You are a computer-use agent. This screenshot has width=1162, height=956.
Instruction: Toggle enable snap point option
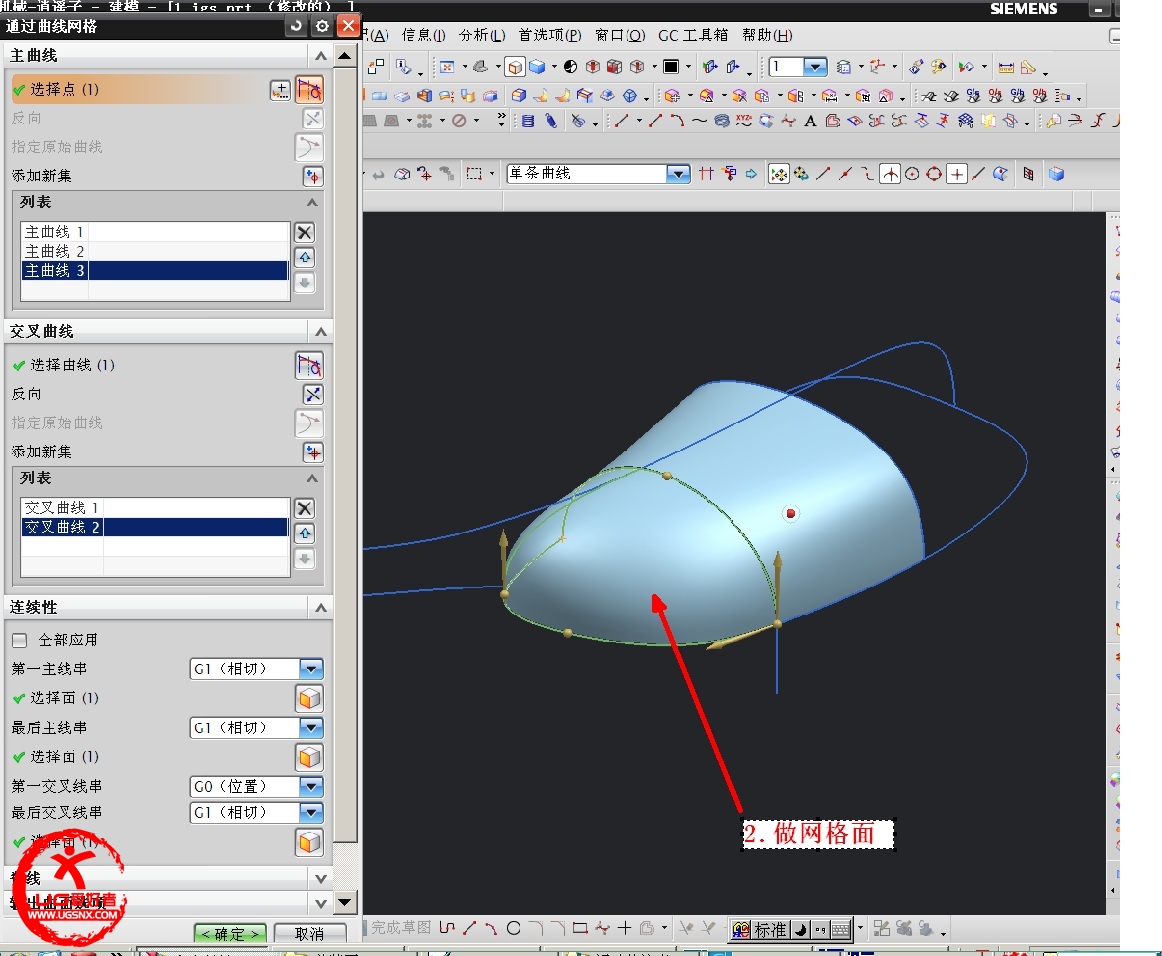click(779, 174)
